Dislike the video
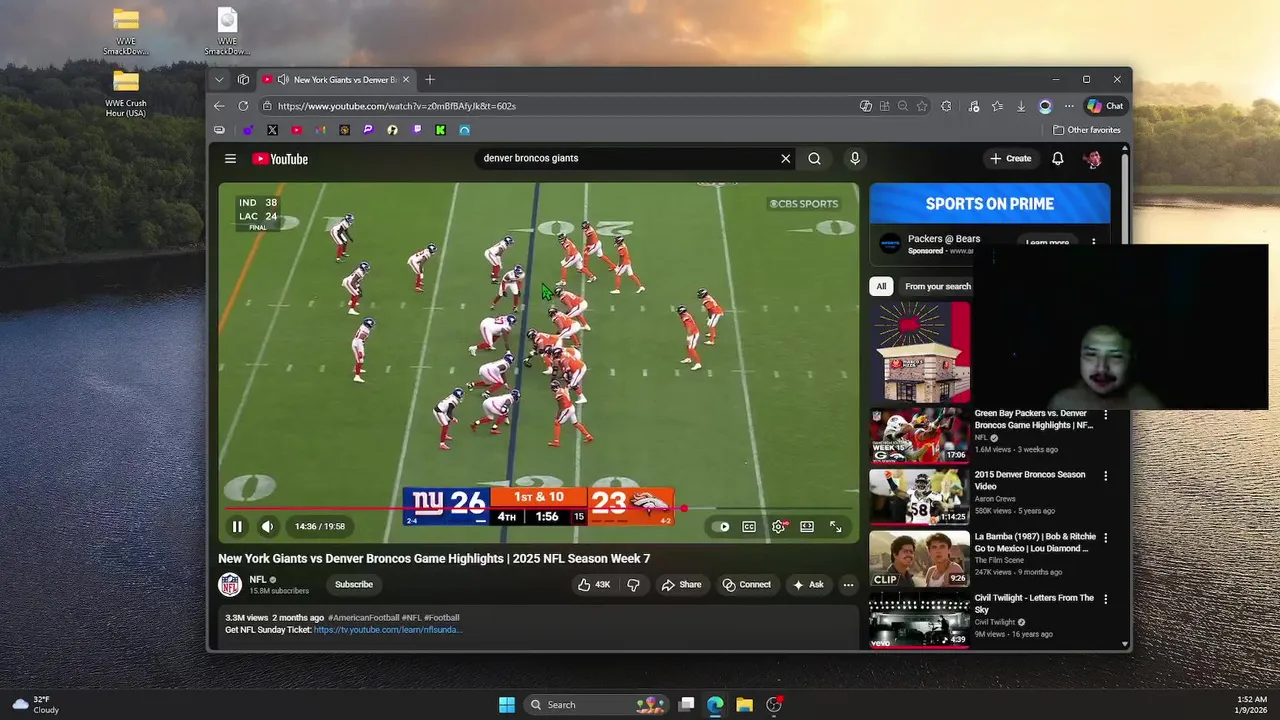1280x720 pixels. click(x=633, y=584)
